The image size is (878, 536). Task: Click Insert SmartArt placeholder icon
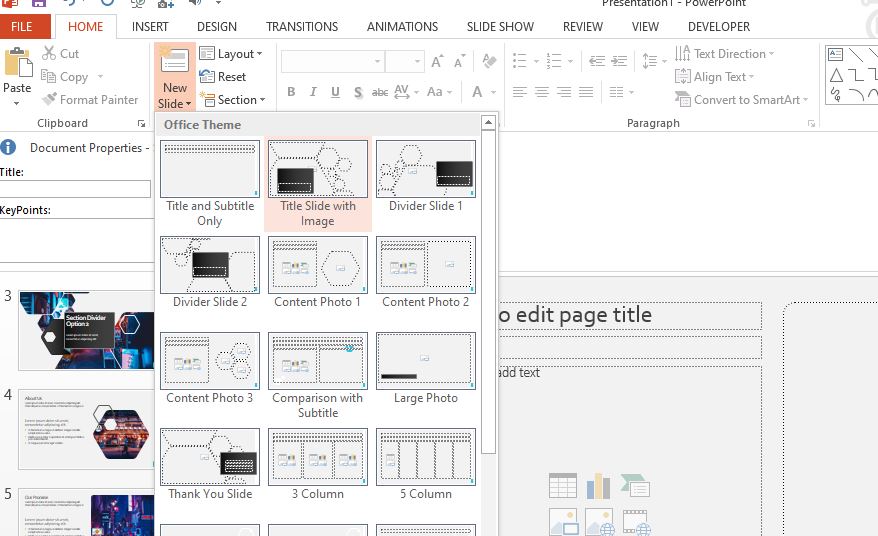635,486
